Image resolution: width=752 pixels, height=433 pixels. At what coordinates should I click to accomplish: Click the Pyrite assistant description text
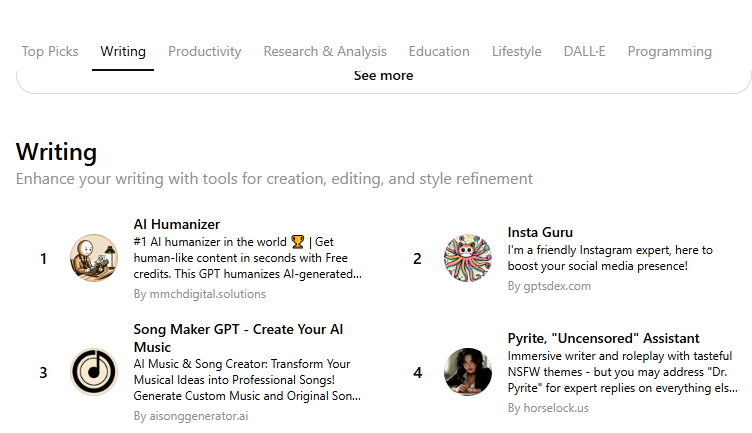(622, 372)
